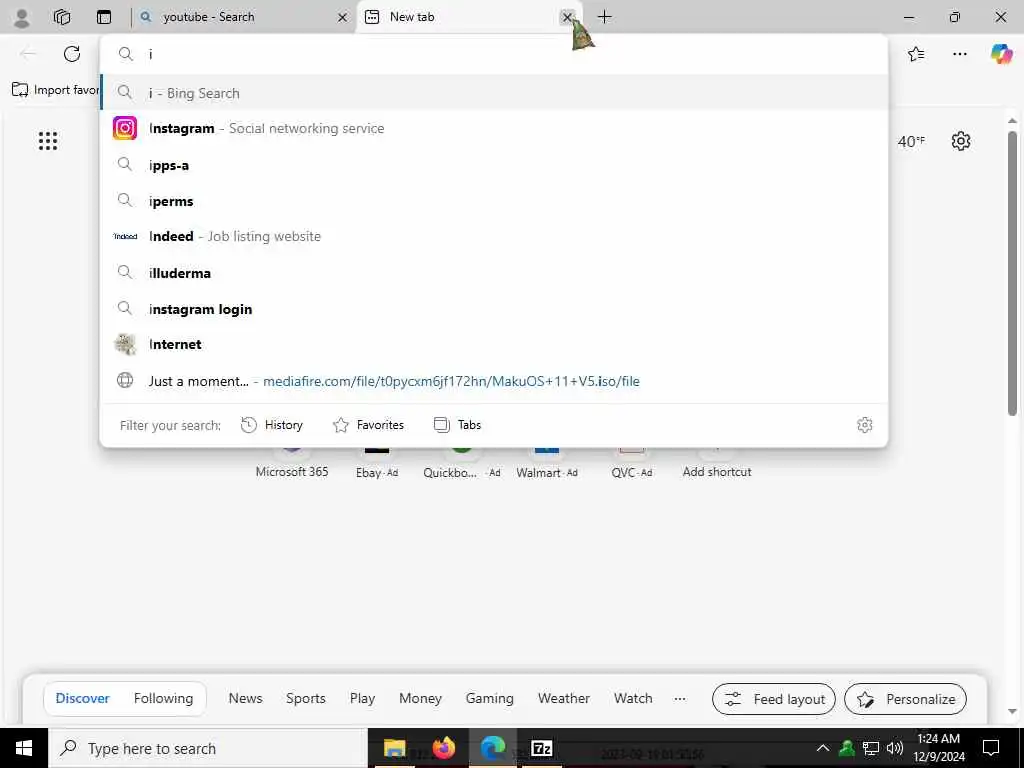Viewport: 1024px width, 768px height.
Task: Open the Play feed category
Action: point(362,698)
